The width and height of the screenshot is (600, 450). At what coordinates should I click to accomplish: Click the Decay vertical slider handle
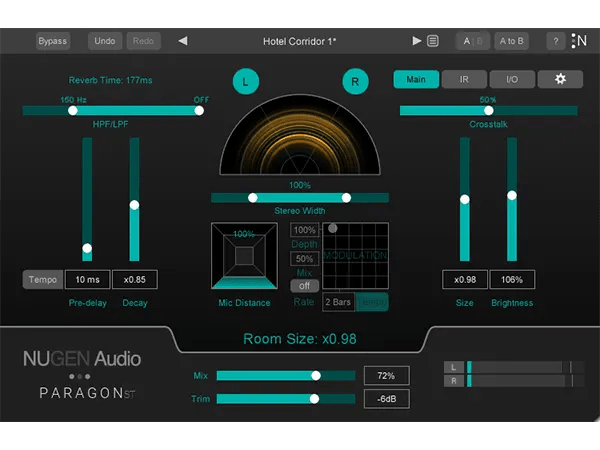click(x=134, y=205)
